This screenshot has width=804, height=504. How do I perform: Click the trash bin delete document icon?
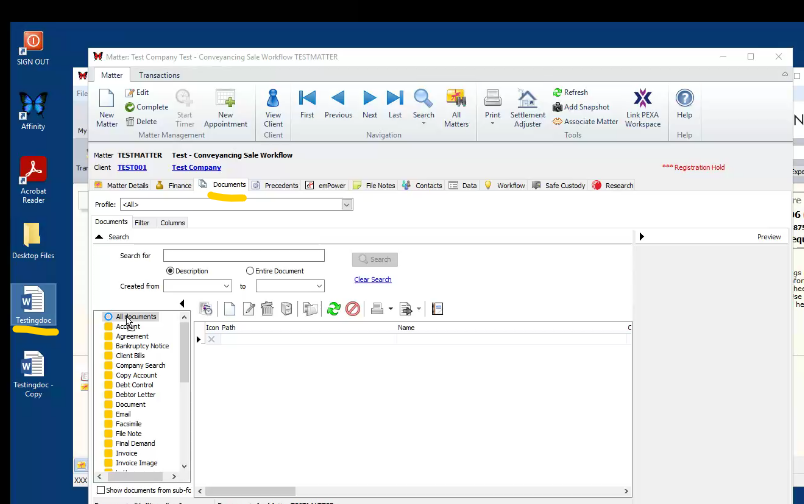pyautogui.click(x=267, y=309)
